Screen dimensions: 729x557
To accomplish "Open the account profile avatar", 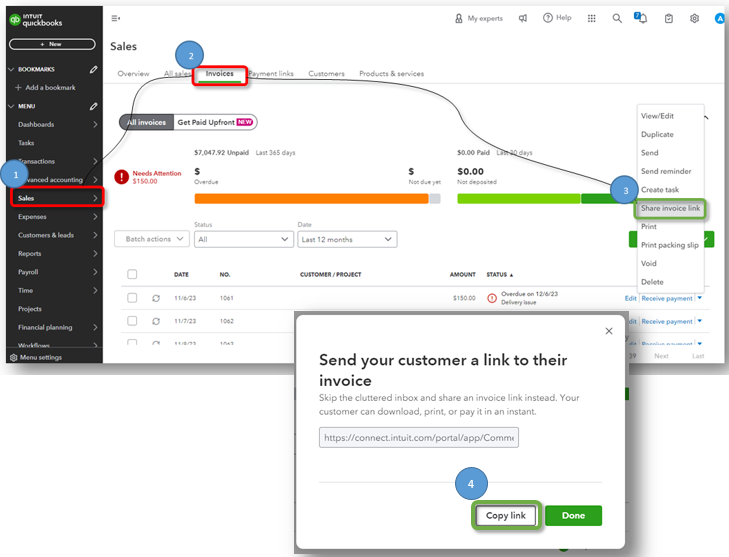I will coord(719,19).
